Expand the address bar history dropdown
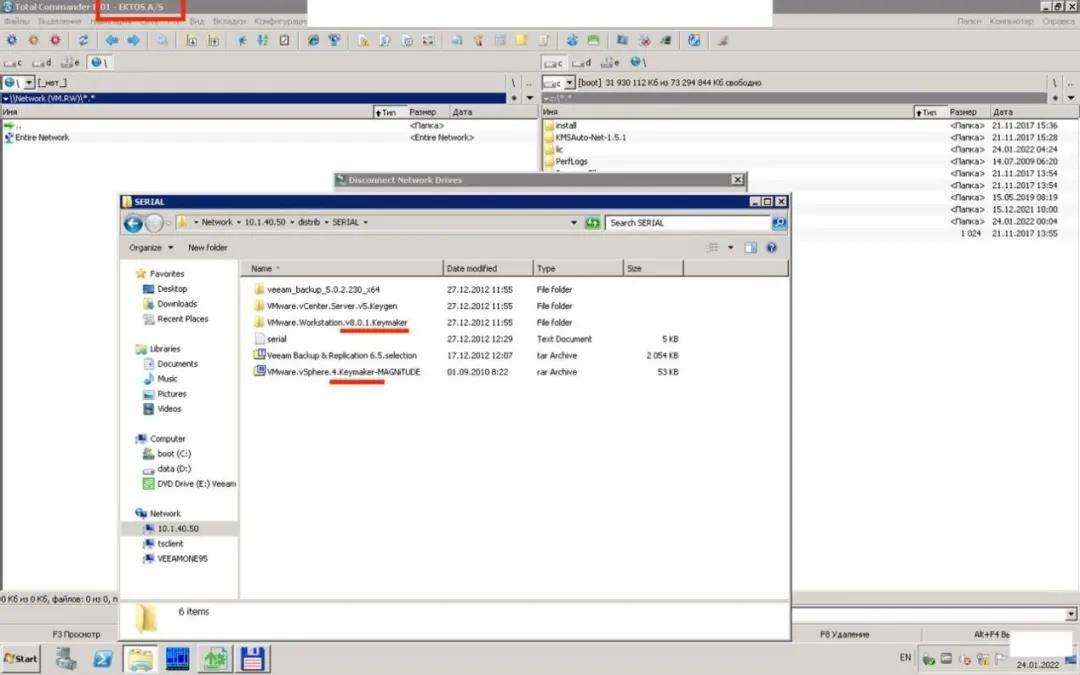 (574, 223)
